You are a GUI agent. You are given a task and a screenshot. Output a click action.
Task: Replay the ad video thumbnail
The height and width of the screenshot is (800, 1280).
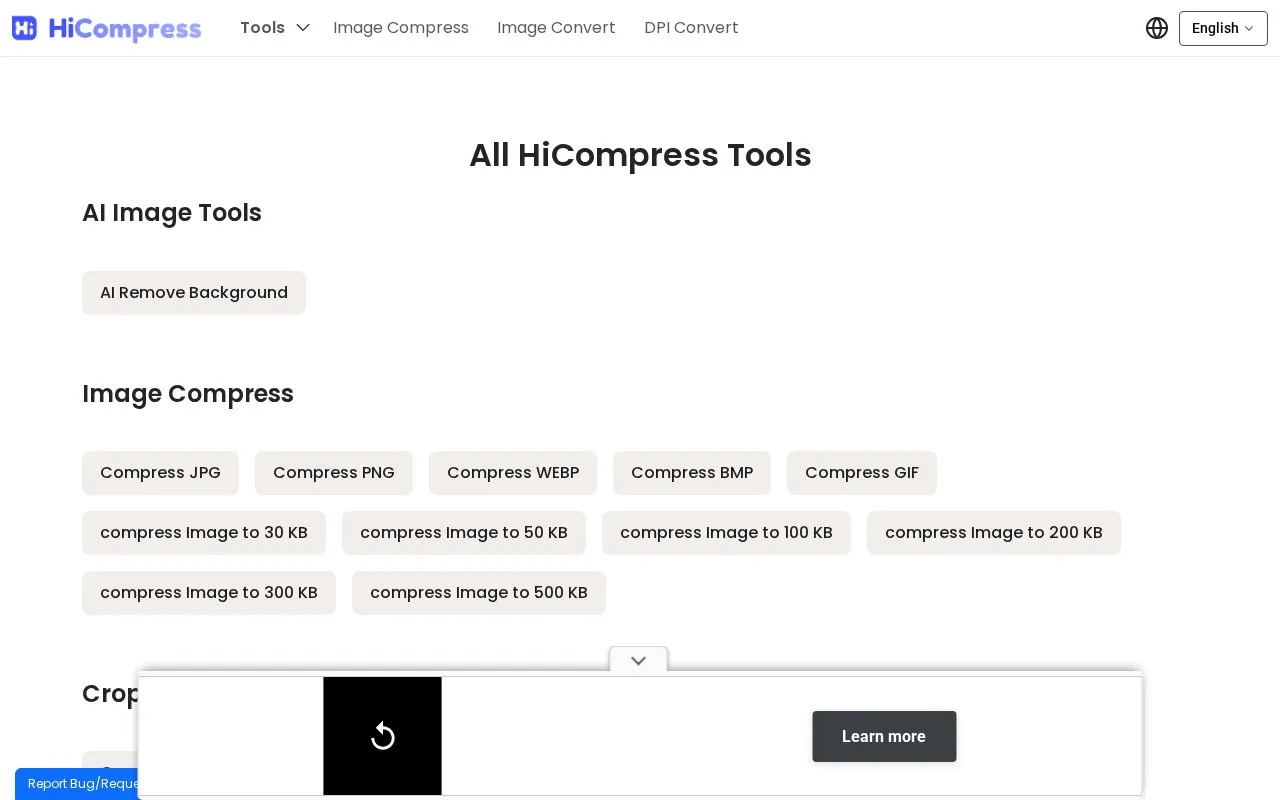click(x=382, y=736)
